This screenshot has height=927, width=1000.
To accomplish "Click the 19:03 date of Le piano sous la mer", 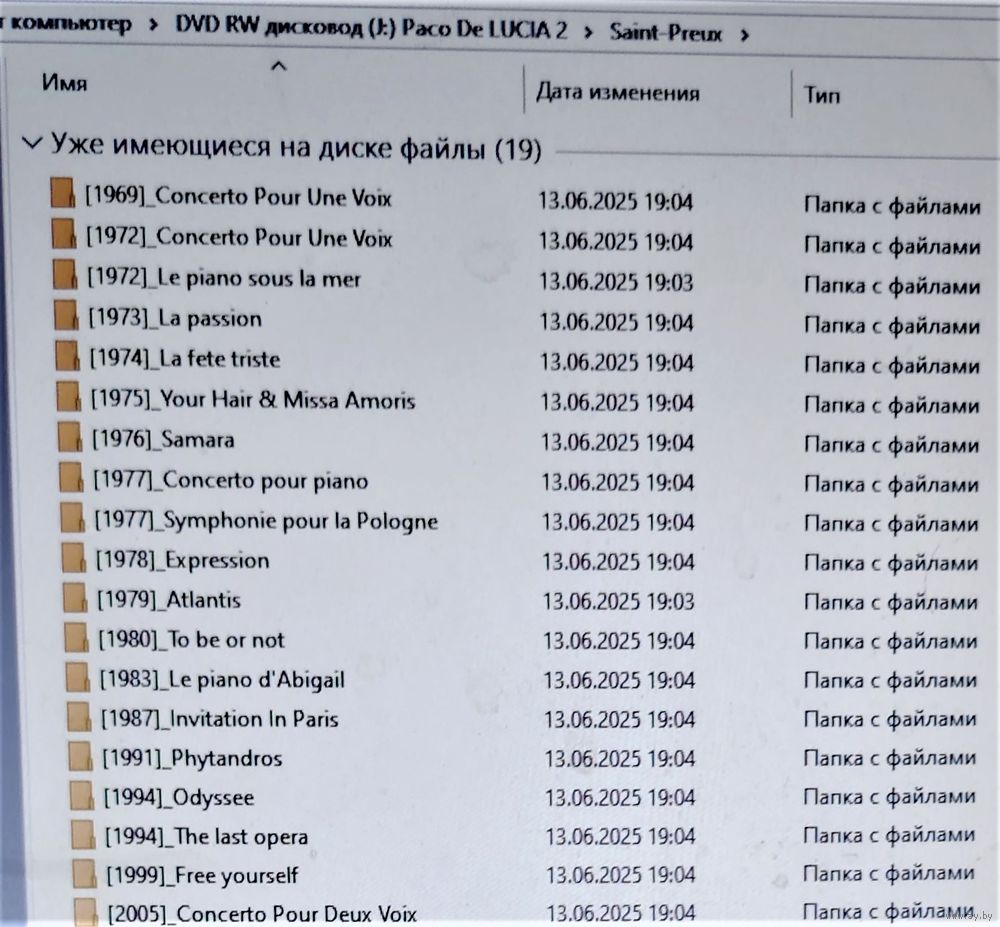I will point(616,282).
